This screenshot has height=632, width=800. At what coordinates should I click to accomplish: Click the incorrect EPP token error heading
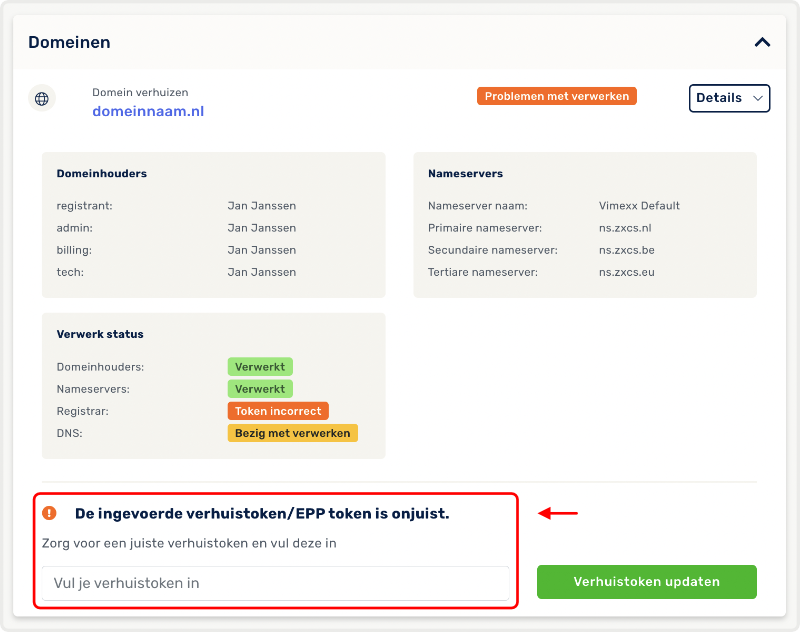[262, 514]
